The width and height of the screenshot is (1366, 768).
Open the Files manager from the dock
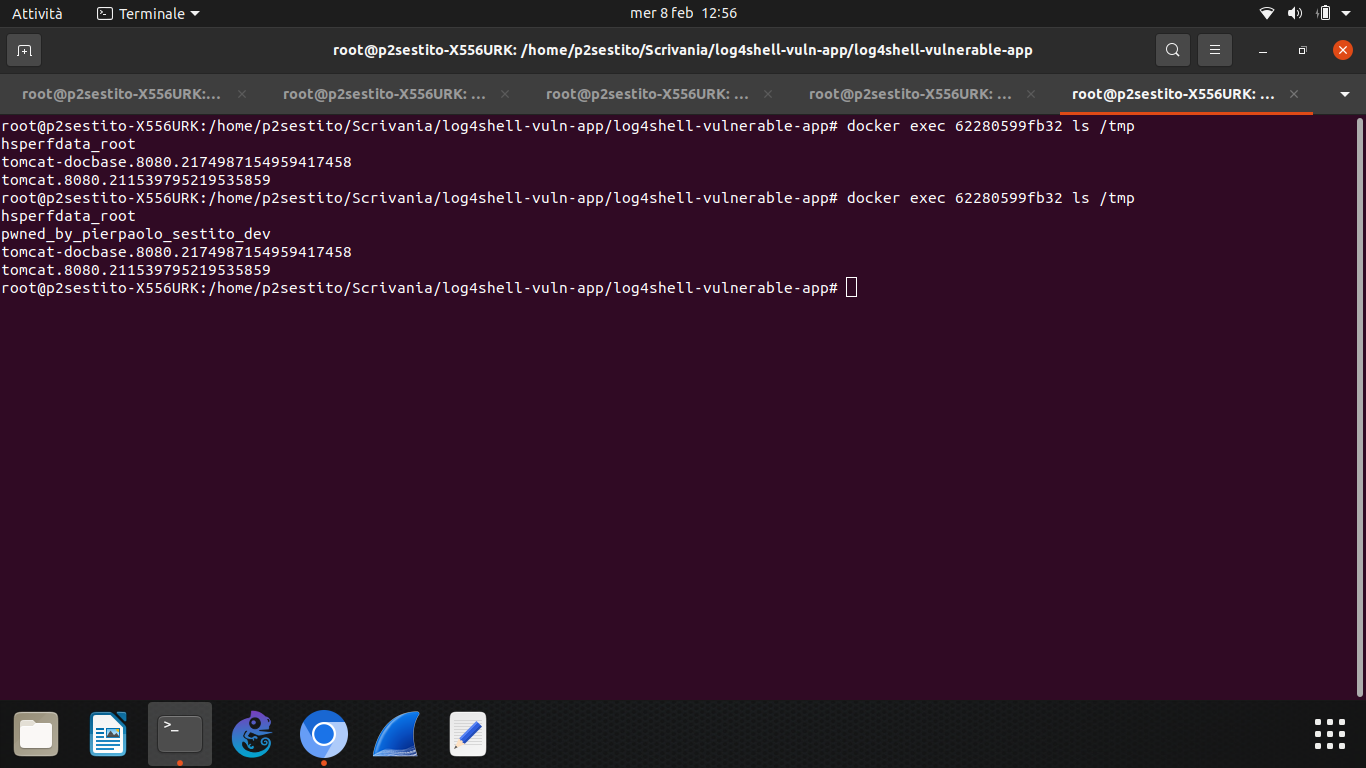[x=36, y=735]
